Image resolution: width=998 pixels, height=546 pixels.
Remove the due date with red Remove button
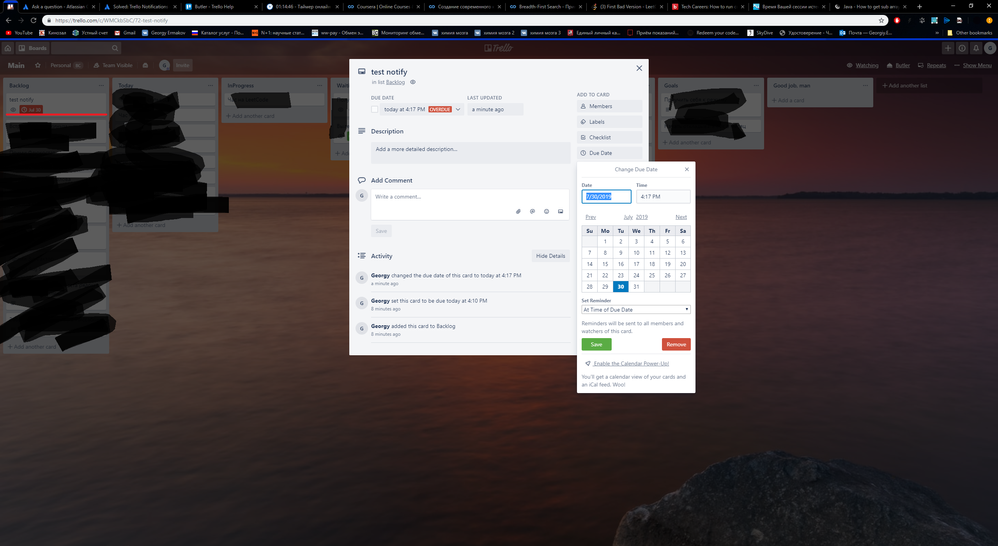point(676,344)
